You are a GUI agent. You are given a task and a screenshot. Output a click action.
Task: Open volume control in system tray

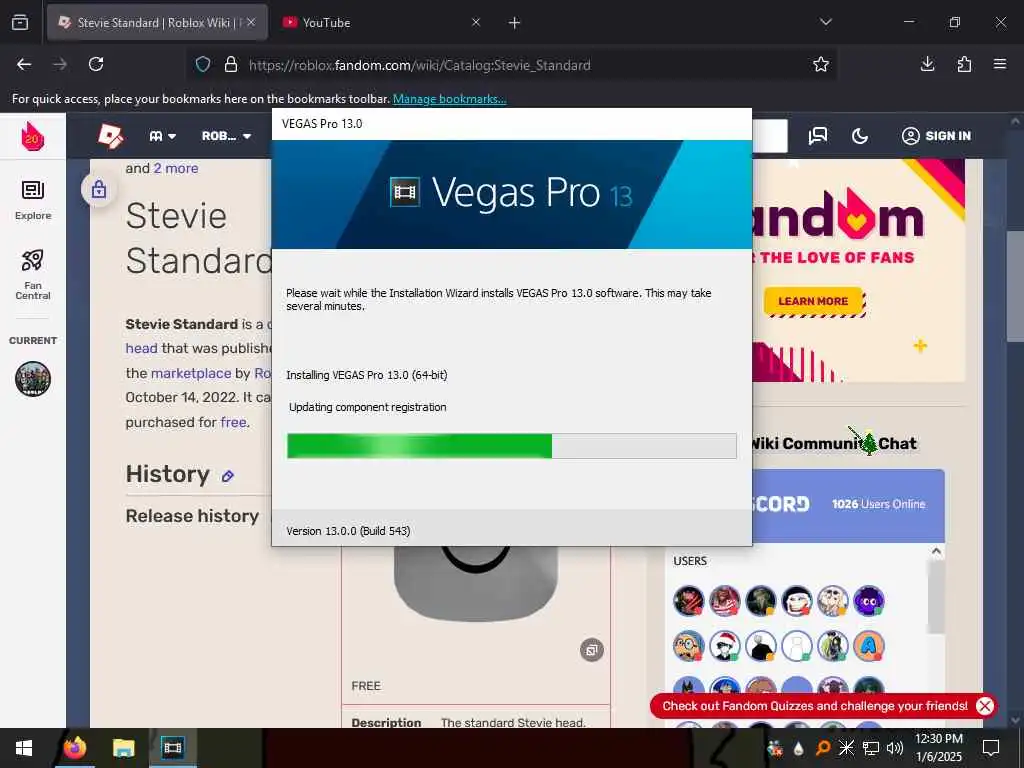click(895, 748)
